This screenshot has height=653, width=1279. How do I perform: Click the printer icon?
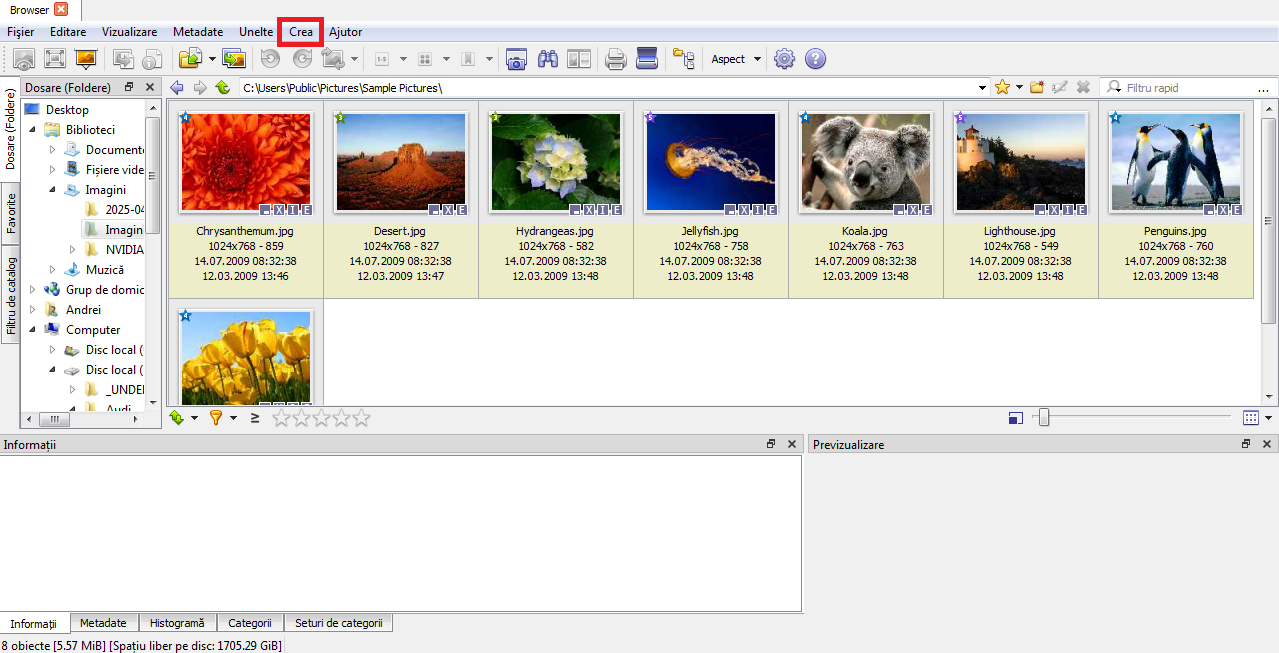[616, 59]
